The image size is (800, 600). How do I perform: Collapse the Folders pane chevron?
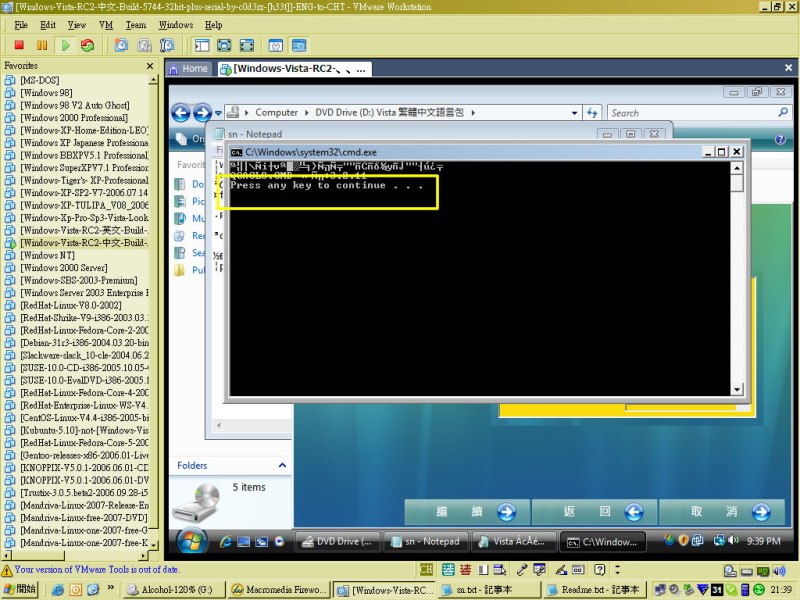click(282, 465)
